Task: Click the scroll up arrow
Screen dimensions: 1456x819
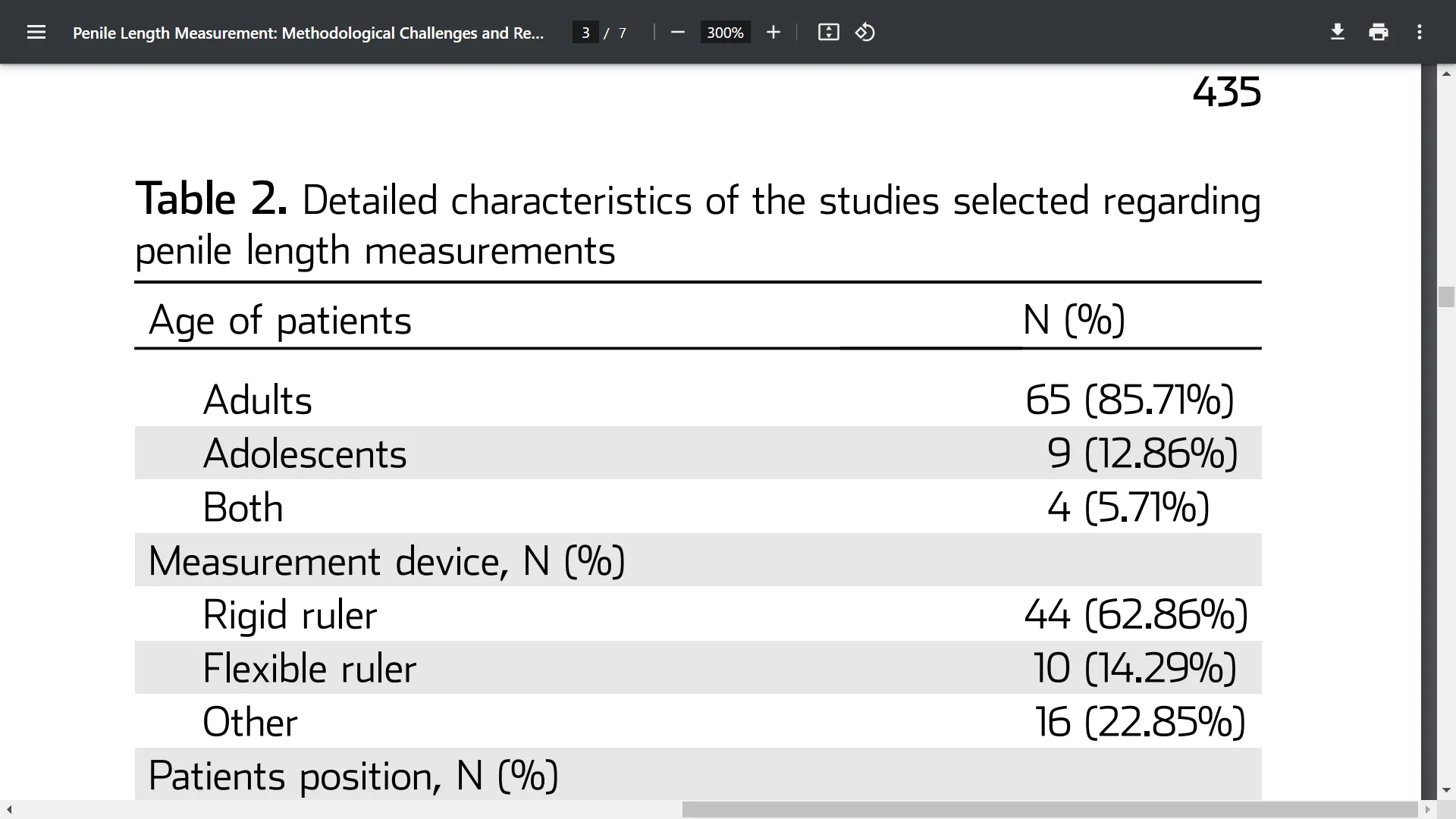Action: point(1446,74)
